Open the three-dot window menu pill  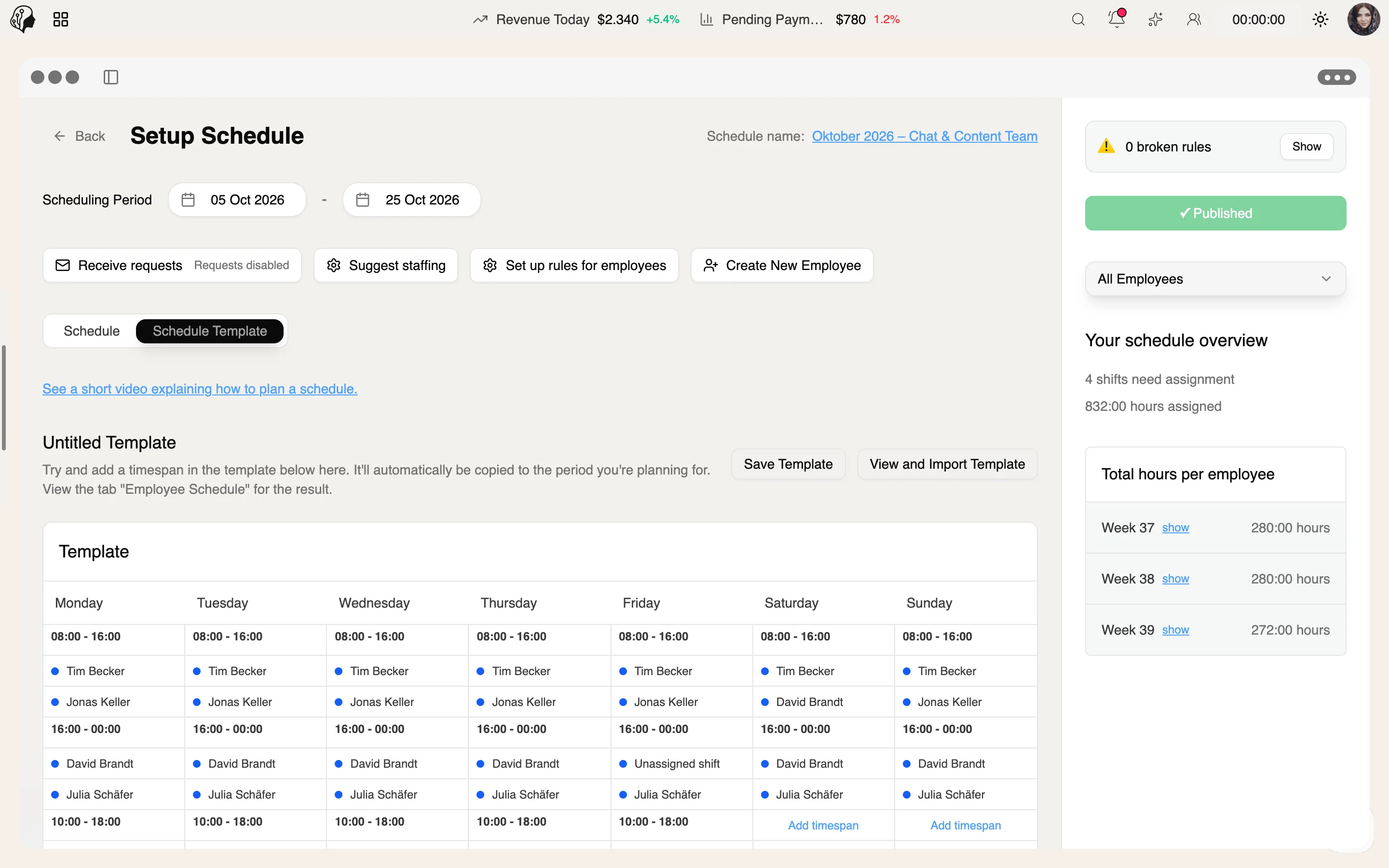1336,77
